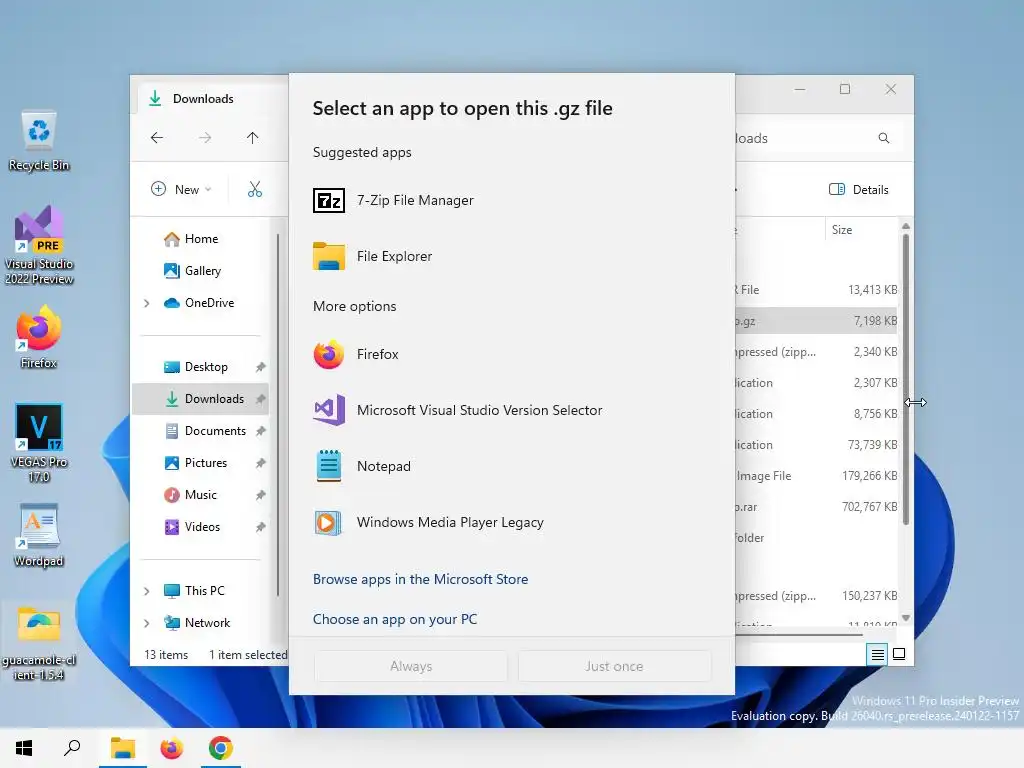Image resolution: width=1024 pixels, height=768 pixels.
Task: Click the file list vertical scrollbar
Action: pyautogui.click(x=906, y=379)
